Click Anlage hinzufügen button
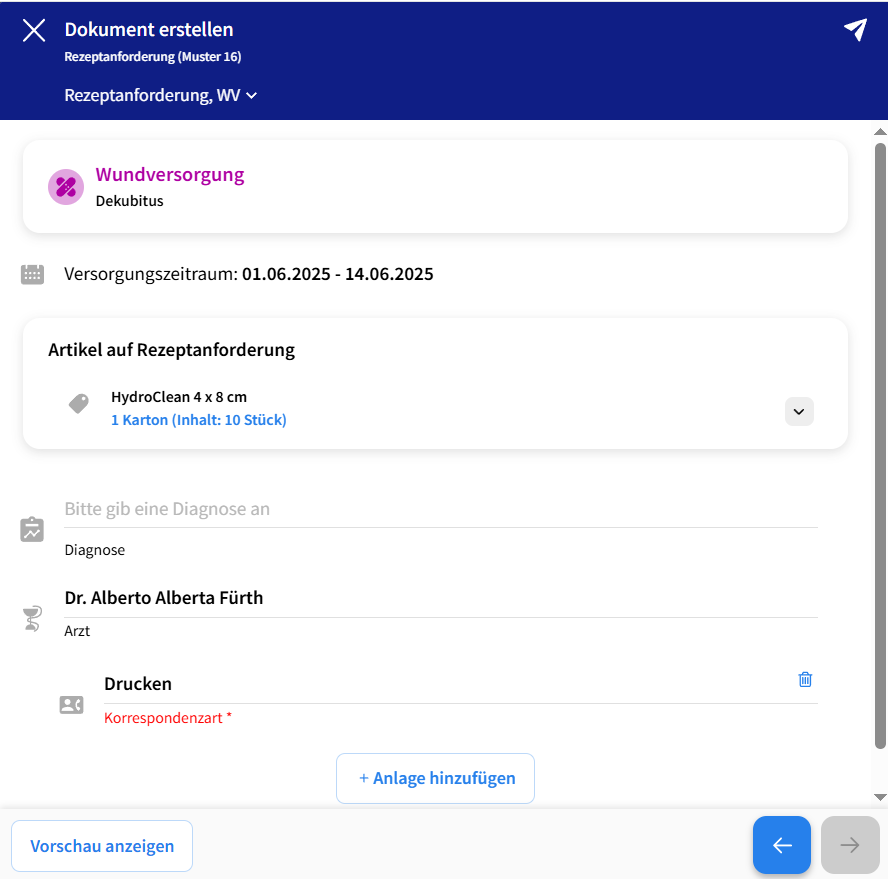The height and width of the screenshot is (879, 888). [x=435, y=778]
